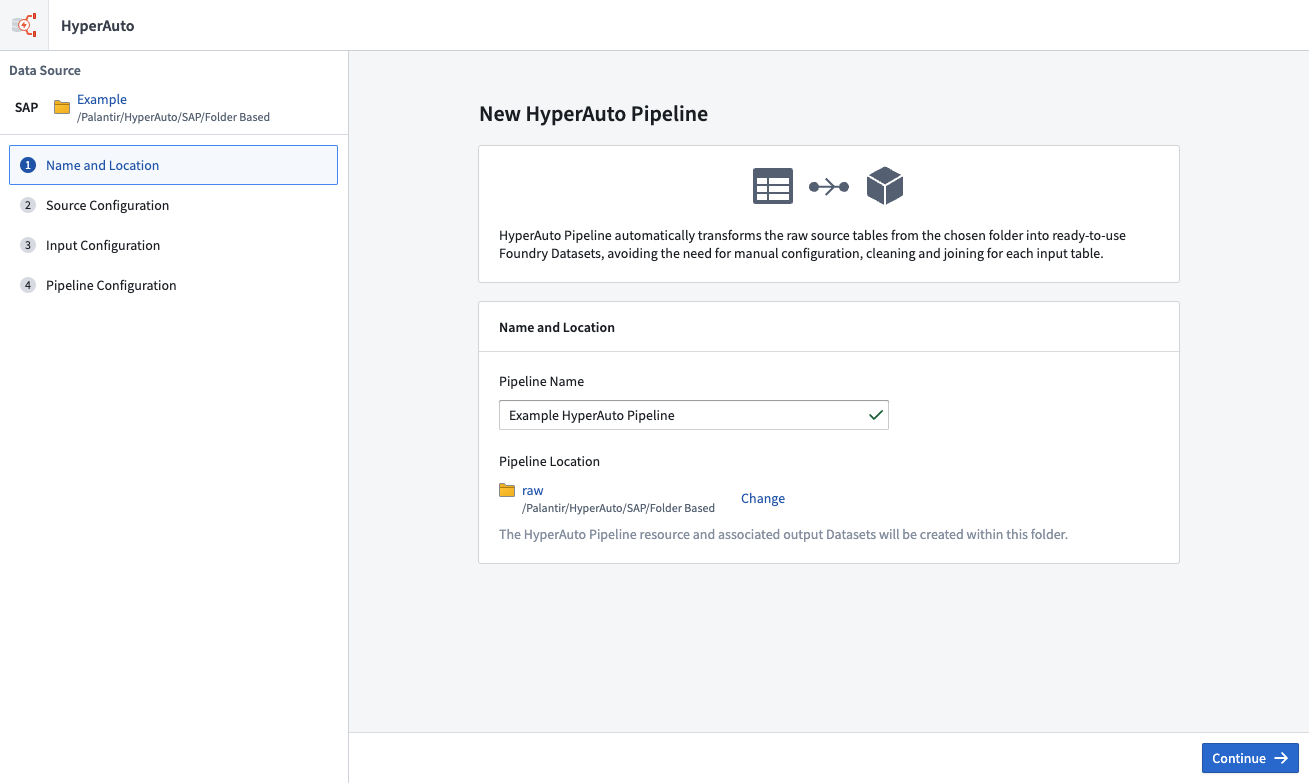Click the step 4 number badge

[28, 285]
